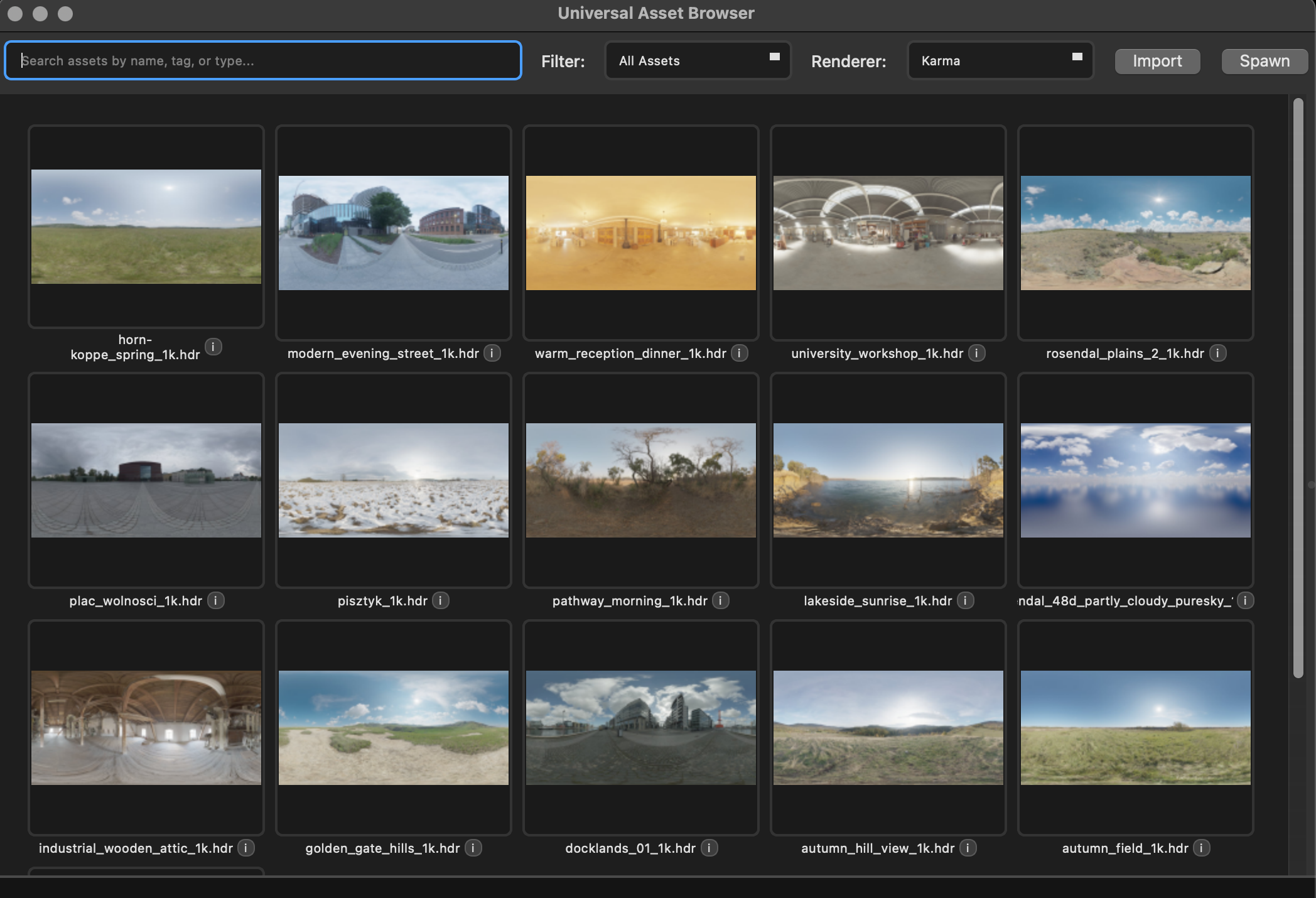Viewport: 1316px width, 898px height.
Task: Open info for docklands_01_1k.hdr
Action: (709, 848)
